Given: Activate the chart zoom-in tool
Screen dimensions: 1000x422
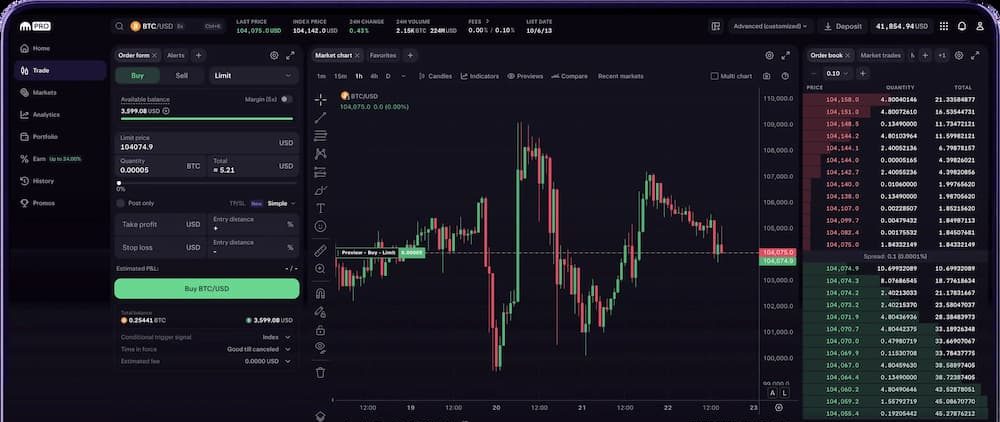Looking at the screenshot, I should [x=320, y=269].
